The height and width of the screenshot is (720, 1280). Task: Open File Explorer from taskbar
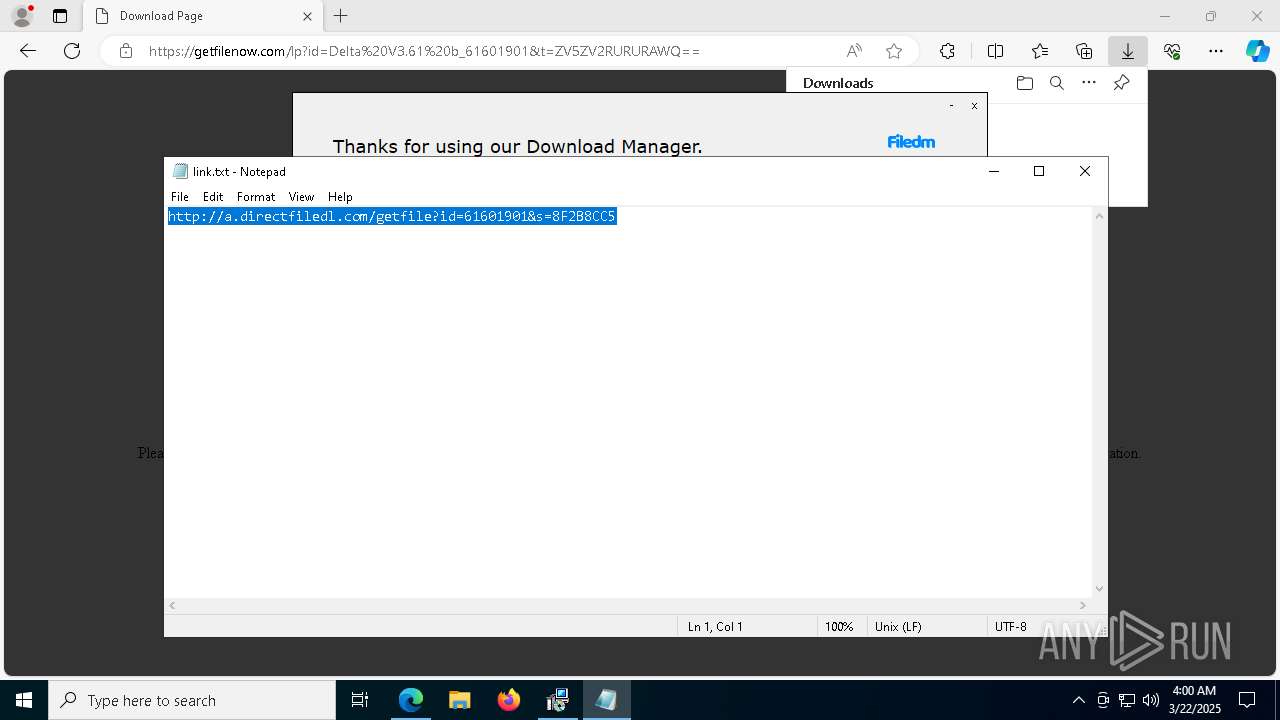(460, 700)
